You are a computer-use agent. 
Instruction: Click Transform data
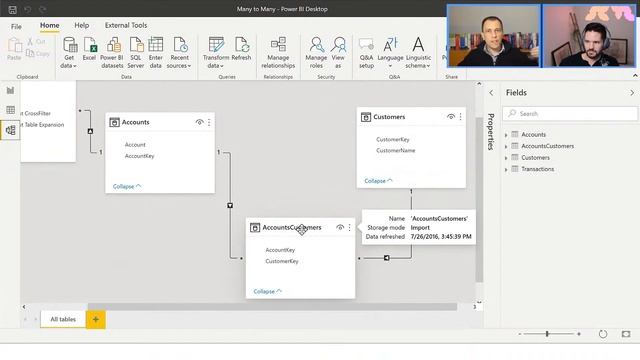pyautogui.click(x=216, y=52)
